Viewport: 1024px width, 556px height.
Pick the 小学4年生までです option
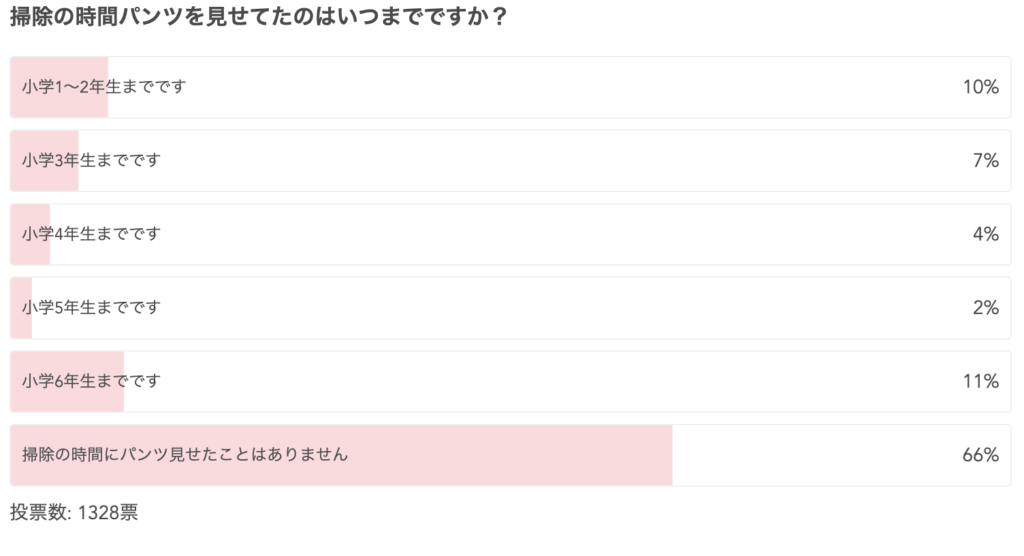(511, 235)
